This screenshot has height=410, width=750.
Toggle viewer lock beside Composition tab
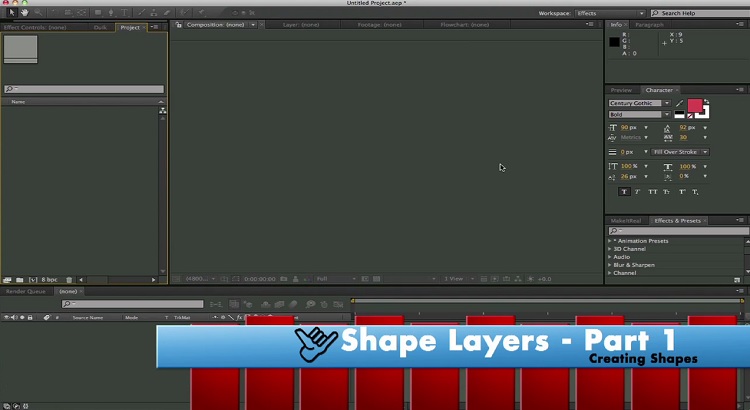(x=178, y=25)
